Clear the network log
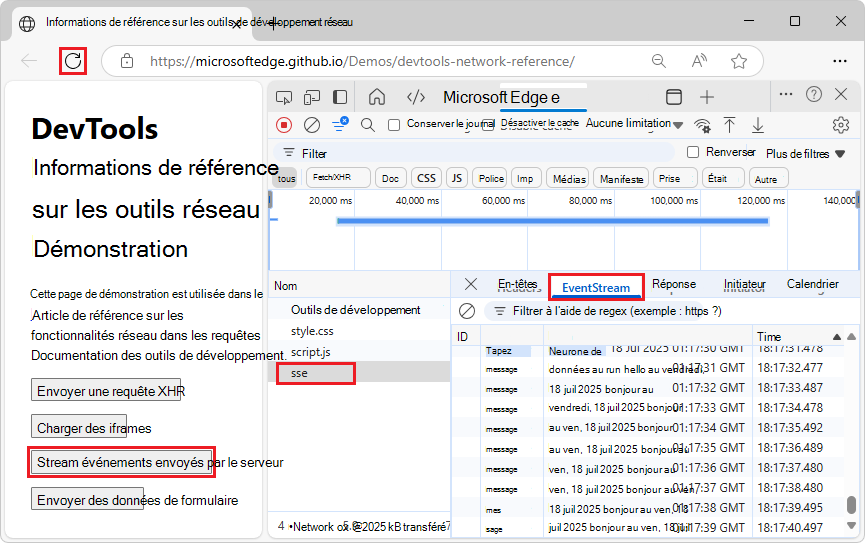Image resolution: width=865 pixels, height=543 pixels. pyautogui.click(x=312, y=125)
